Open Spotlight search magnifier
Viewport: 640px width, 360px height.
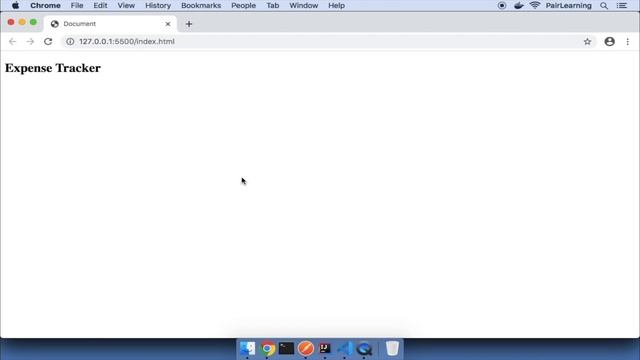[604, 6]
